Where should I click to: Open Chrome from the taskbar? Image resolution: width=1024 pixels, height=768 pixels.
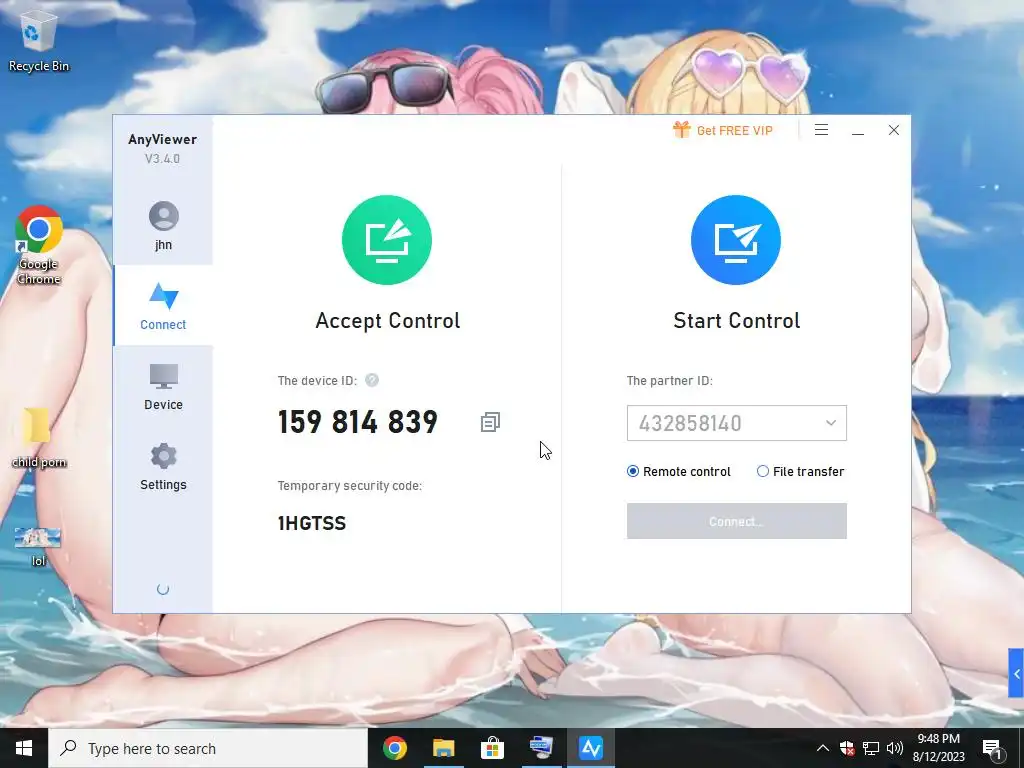pos(394,748)
